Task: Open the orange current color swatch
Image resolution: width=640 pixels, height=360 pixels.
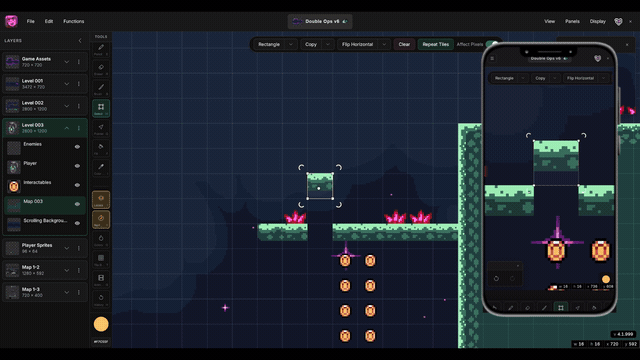Action: [101, 324]
